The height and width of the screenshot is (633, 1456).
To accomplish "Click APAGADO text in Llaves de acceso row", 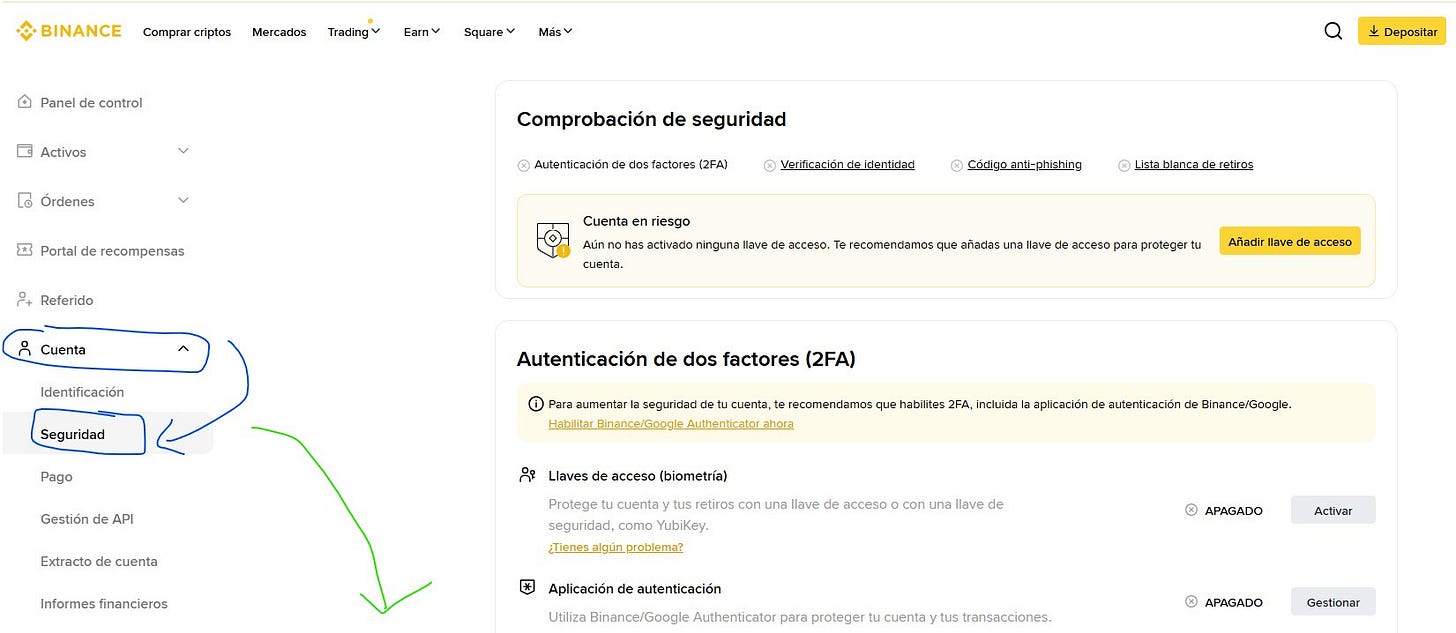I will tap(1233, 511).
